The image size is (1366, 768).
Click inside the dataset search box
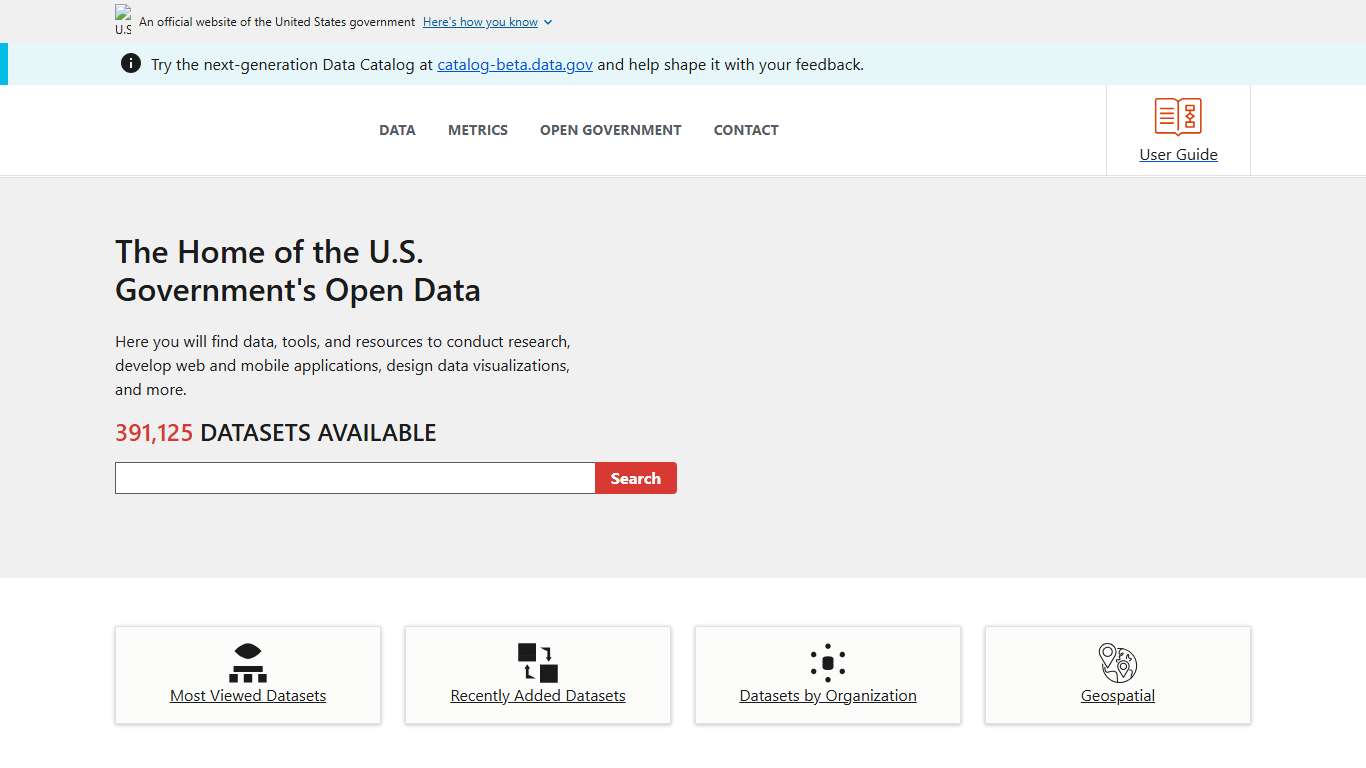point(354,478)
